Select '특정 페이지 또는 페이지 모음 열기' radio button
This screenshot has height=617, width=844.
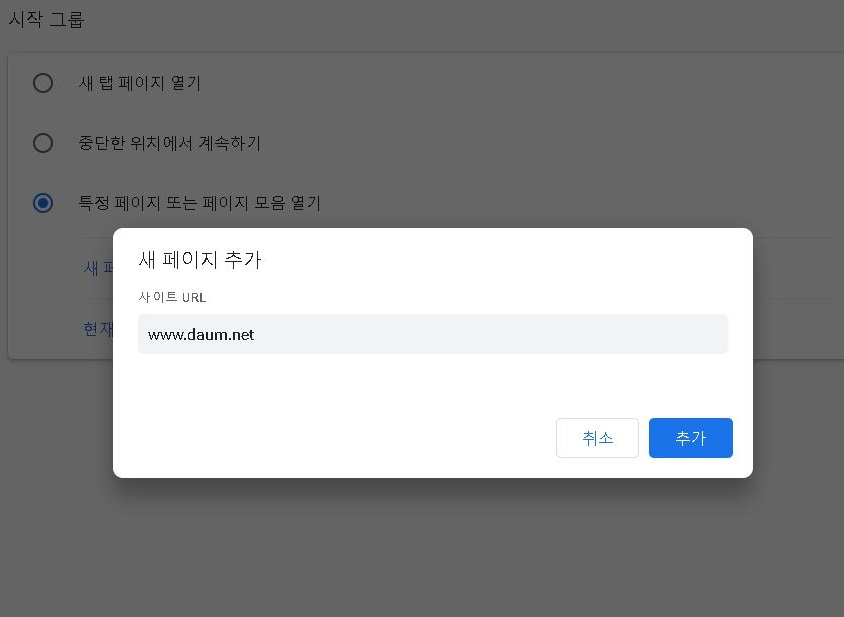tap(43, 203)
